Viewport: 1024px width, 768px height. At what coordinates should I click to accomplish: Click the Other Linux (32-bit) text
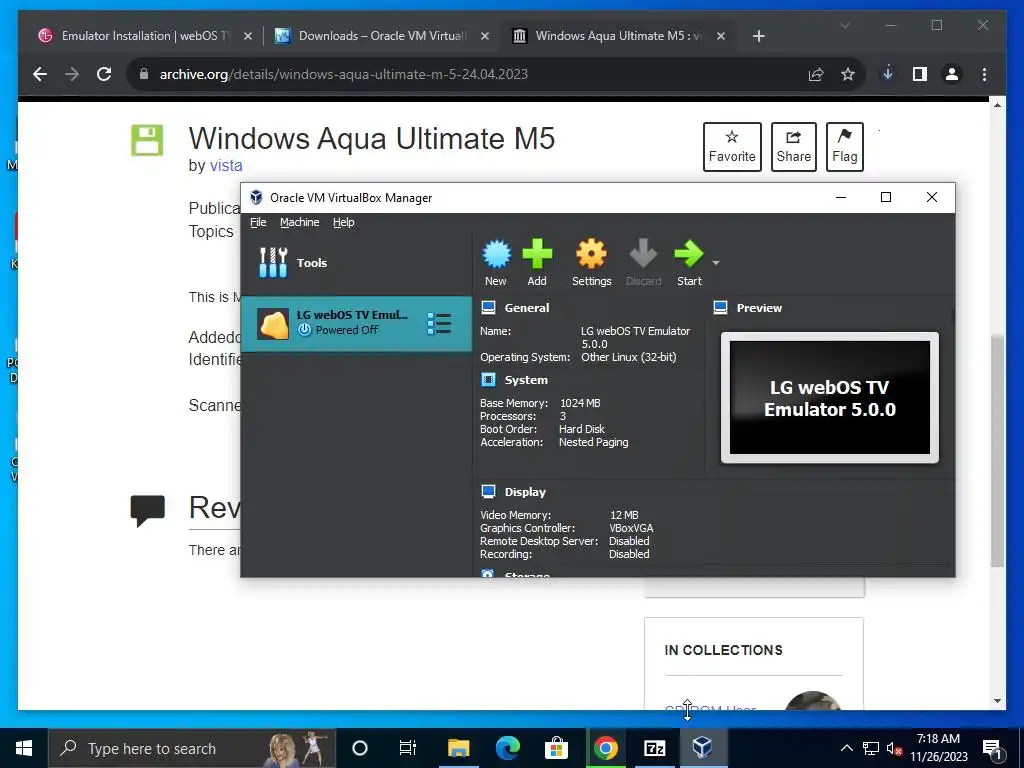628,357
